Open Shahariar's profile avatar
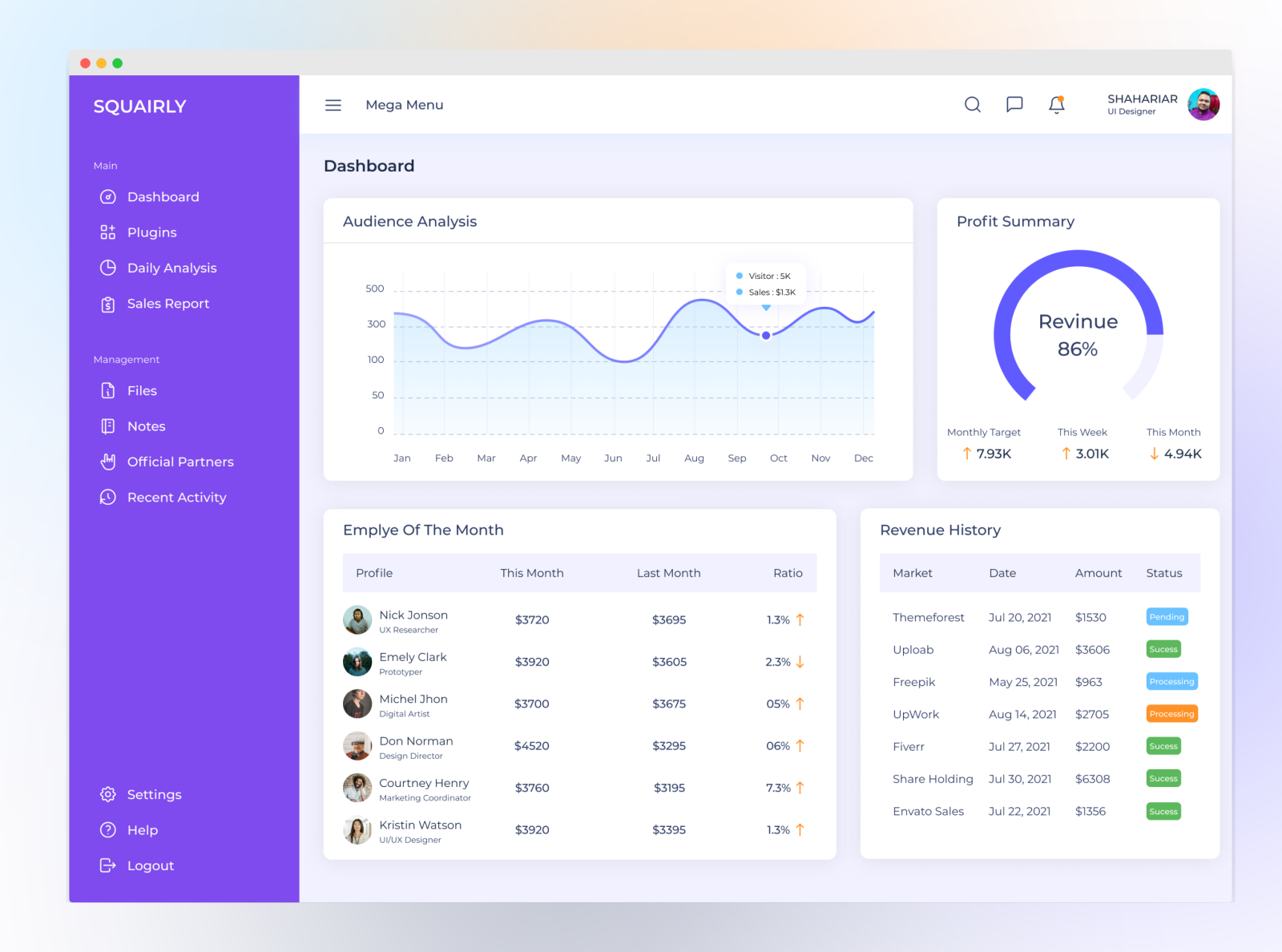 pos(1203,104)
